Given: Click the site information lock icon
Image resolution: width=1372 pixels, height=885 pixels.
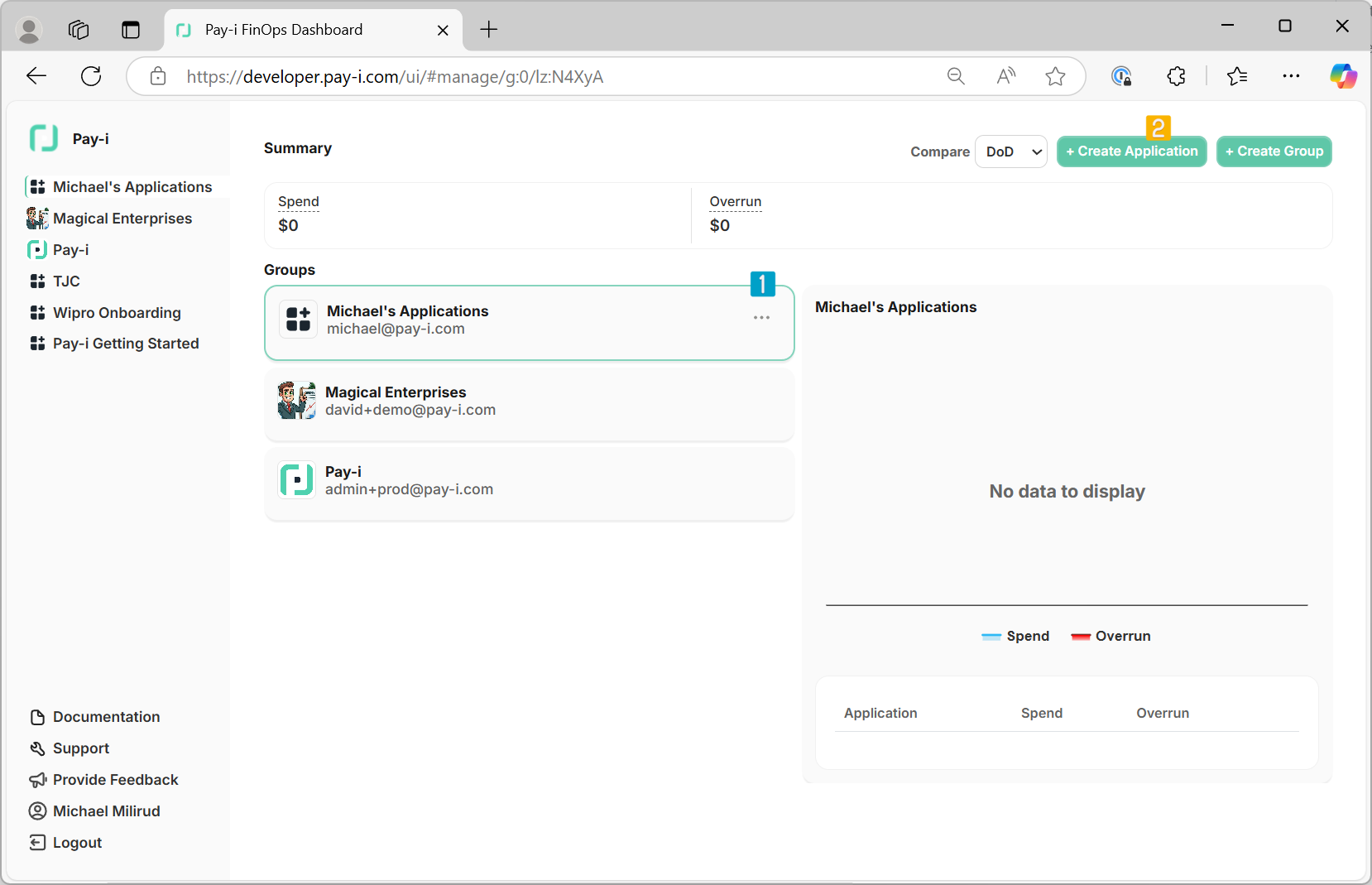Looking at the screenshot, I should coord(158,77).
